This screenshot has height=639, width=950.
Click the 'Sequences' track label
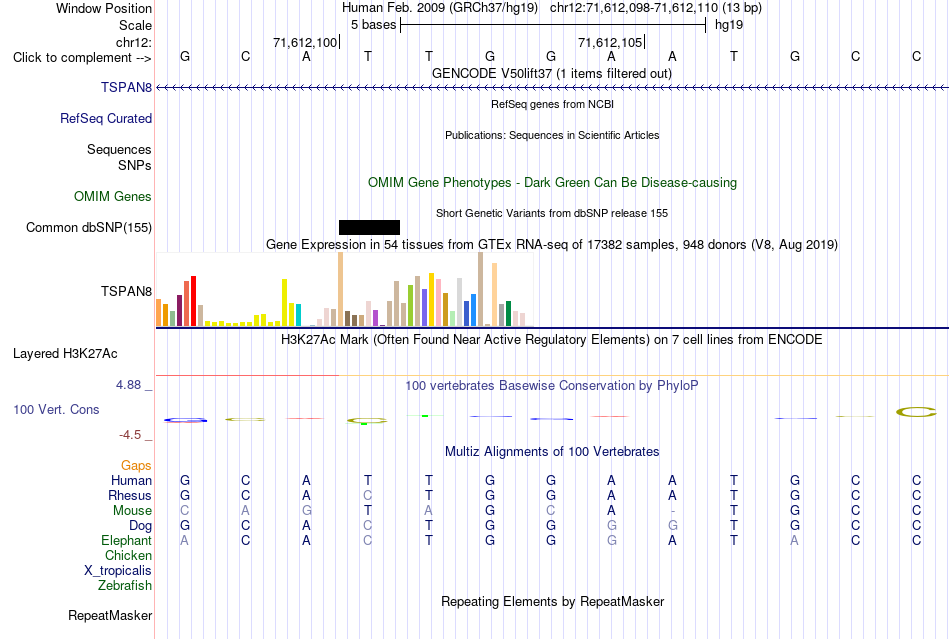(x=119, y=149)
